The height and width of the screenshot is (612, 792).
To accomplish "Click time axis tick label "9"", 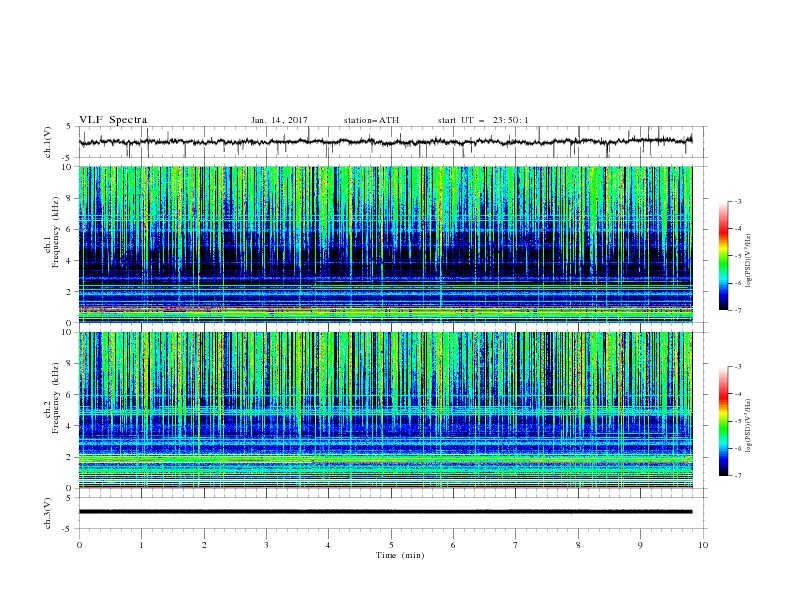I will [640, 545].
